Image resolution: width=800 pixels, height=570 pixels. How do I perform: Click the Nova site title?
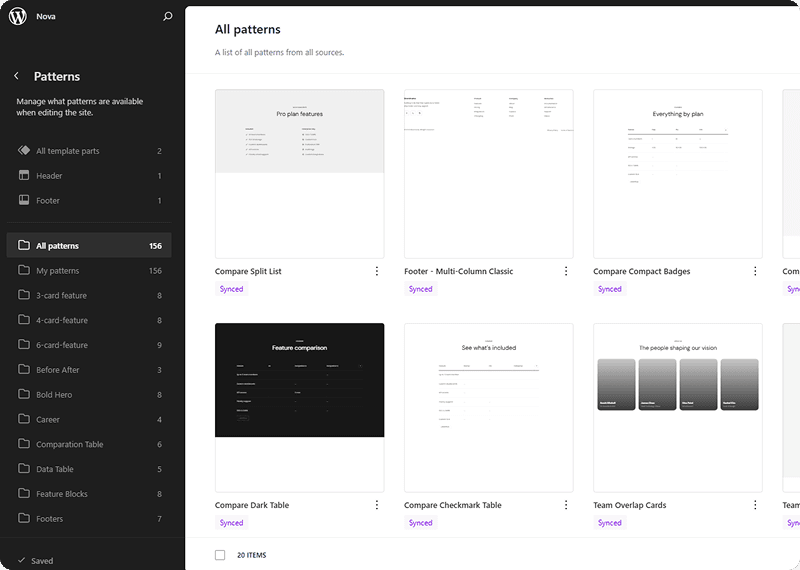46,16
